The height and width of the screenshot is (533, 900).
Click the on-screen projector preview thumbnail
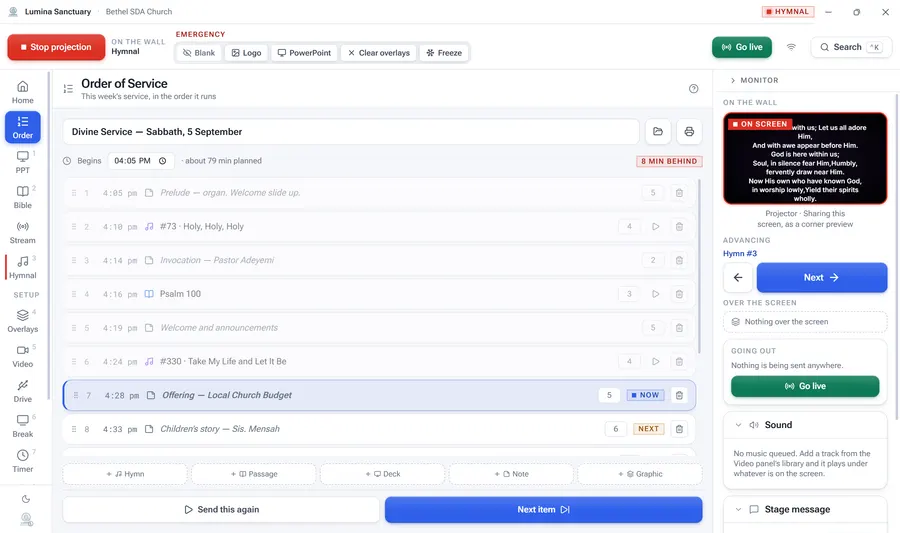click(805, 158)
